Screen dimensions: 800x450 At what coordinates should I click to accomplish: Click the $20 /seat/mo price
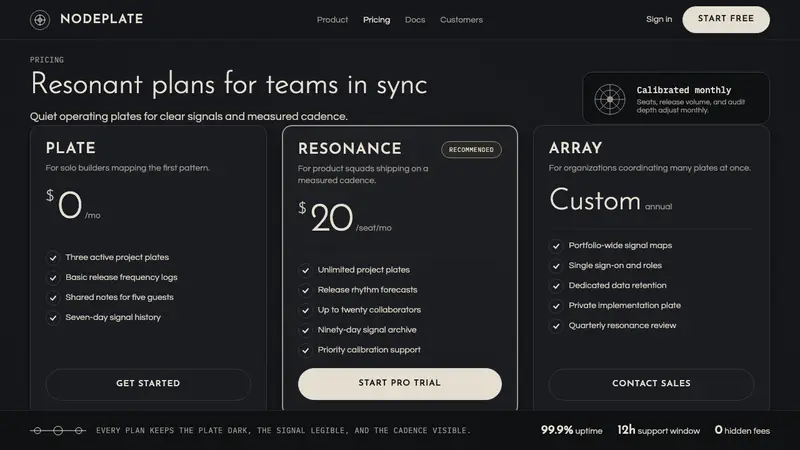345,217
